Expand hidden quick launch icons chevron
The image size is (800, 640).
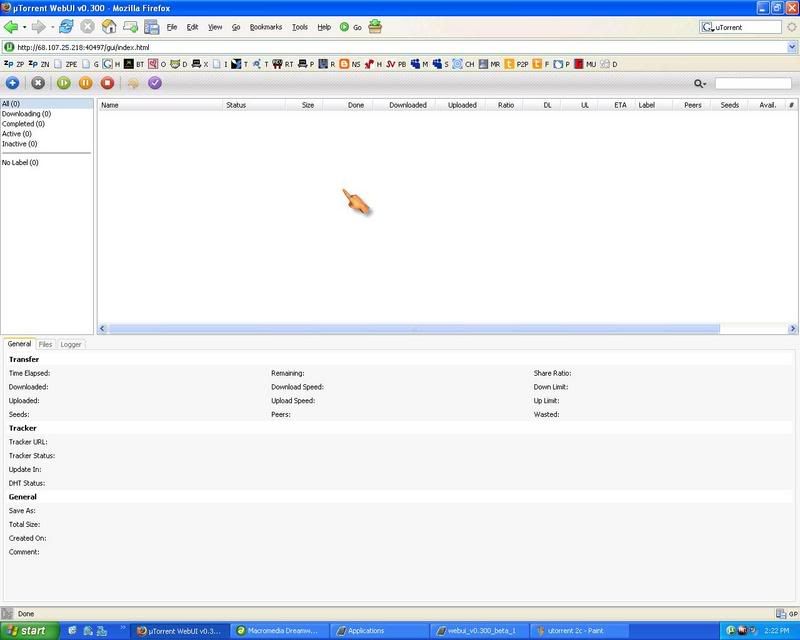(123, 627)
